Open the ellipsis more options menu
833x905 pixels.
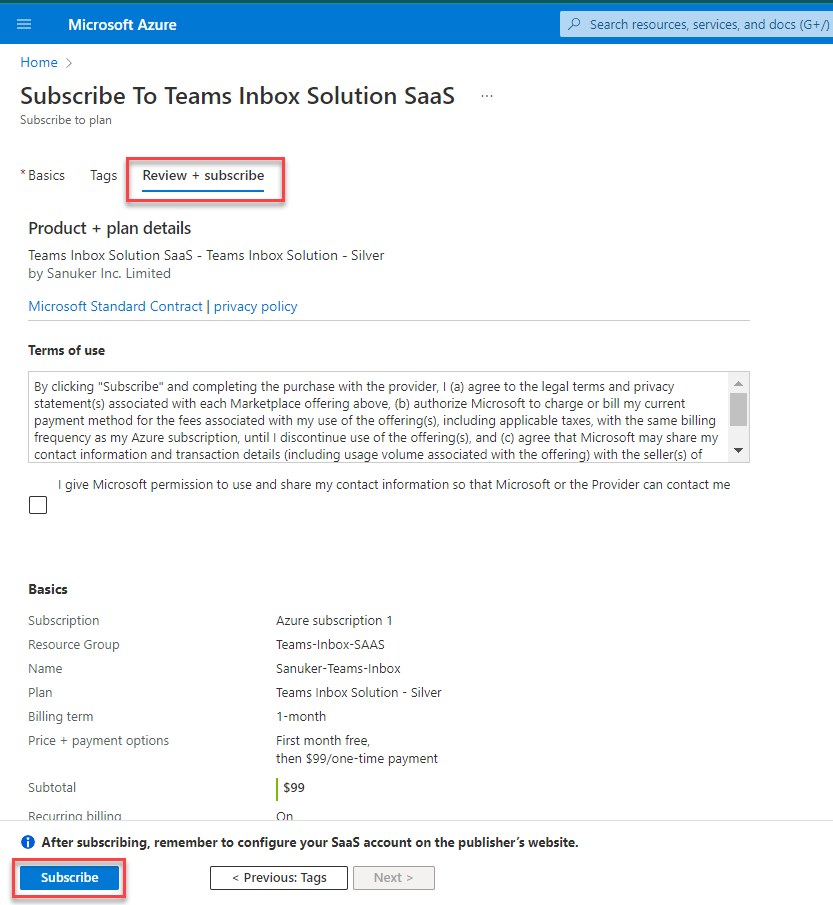click(487, 96)
